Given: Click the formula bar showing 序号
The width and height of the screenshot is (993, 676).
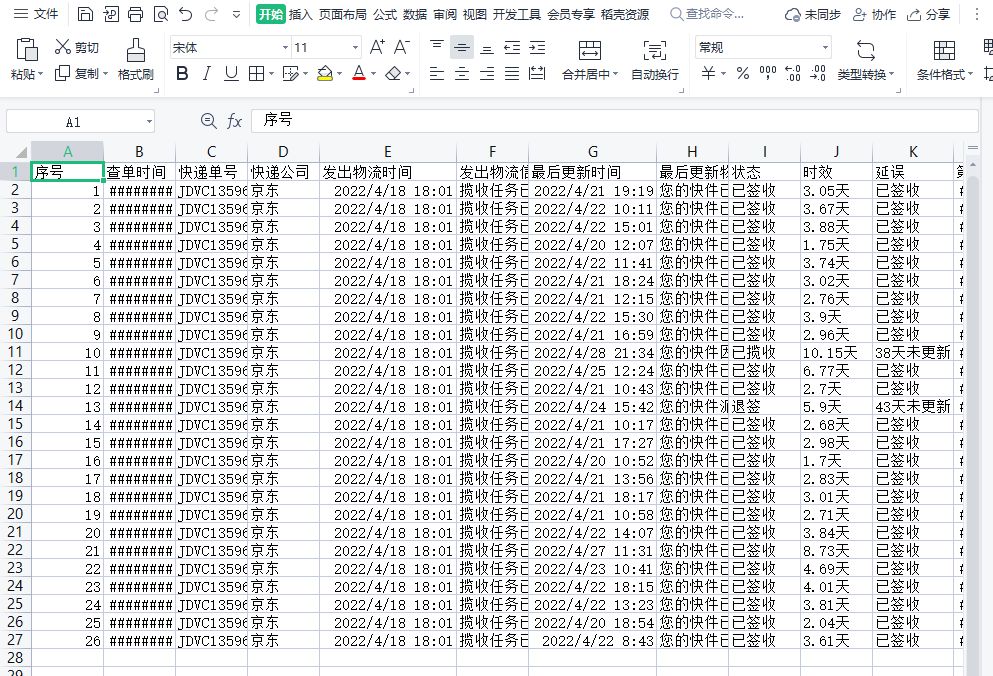Looking at the screenshot, I should (x=614, y=120).
